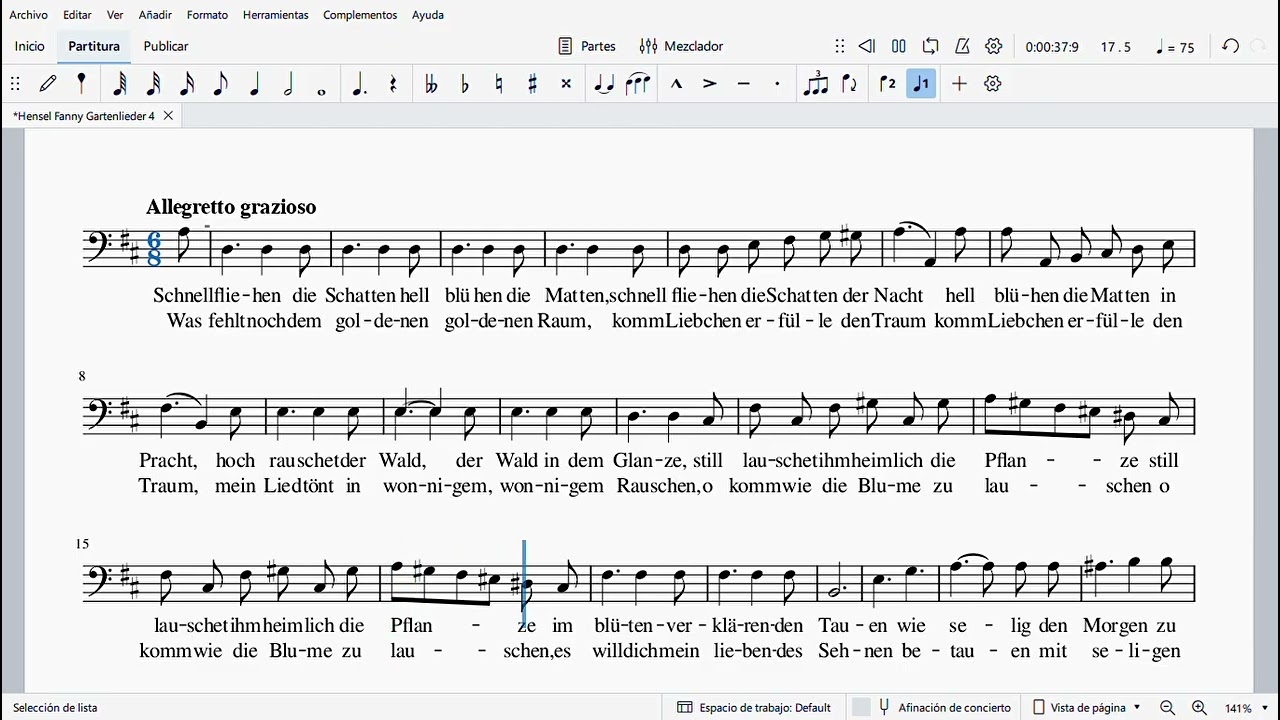1280x720 pixels.
Task: Open the Partes dialog
Action: 587,46
